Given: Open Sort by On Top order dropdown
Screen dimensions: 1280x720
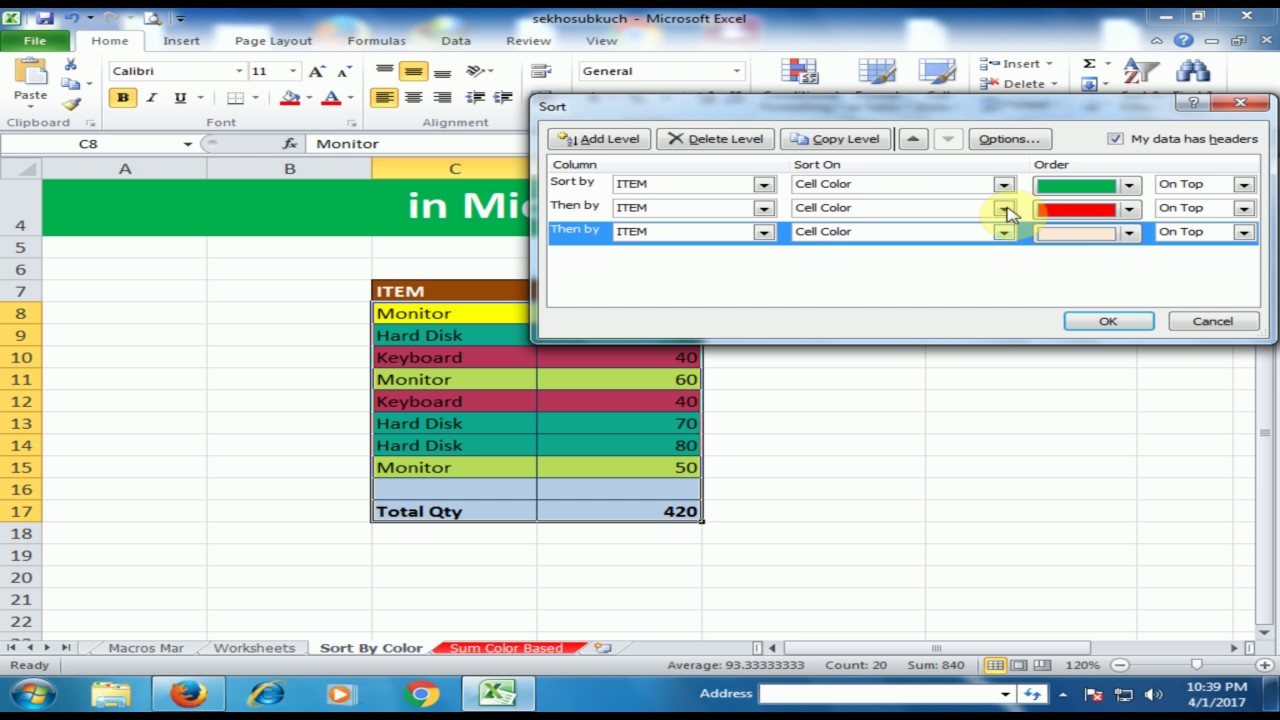Looking at the screenshot, I should [1243, 184].
